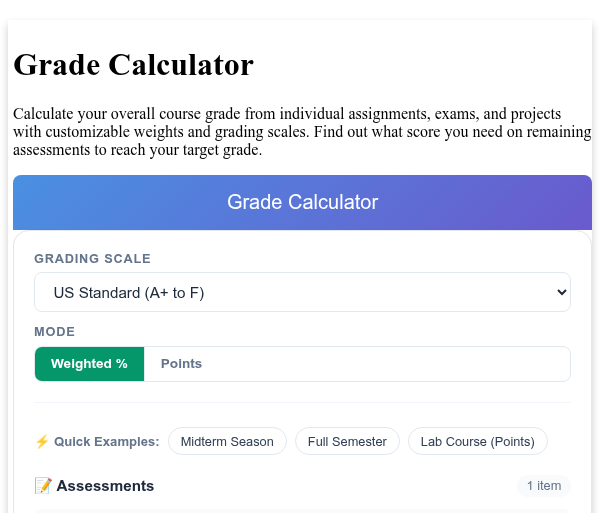Open the US Standard grading scale dropdown

pos(302,292)
